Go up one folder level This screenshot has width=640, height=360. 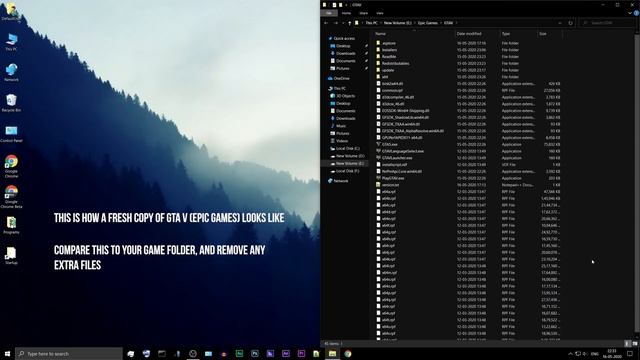point(349,23)
